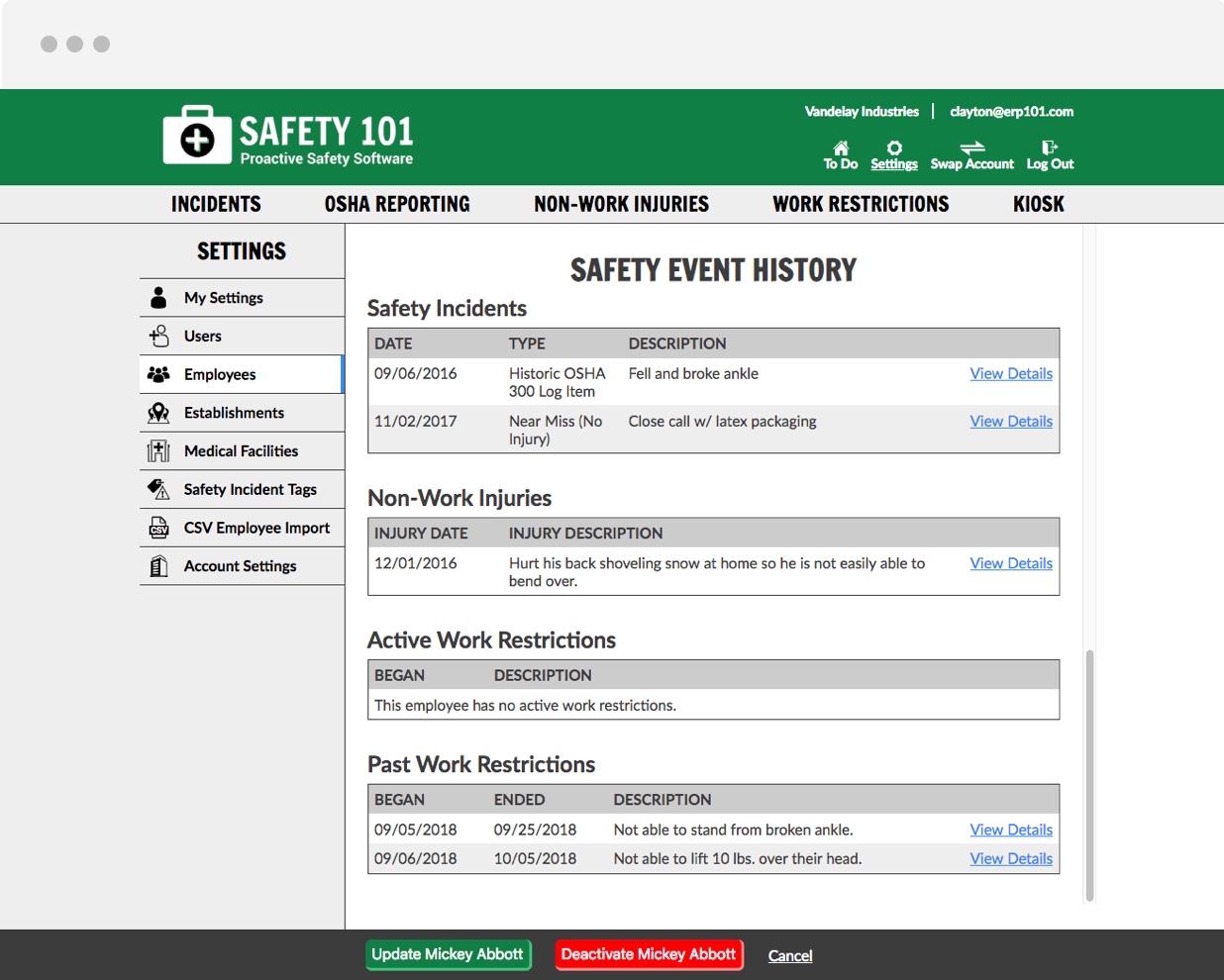Image resolution: width=1224 pixels, height=980 pixels.
Task: Go to Non-Work Injuries tab
Action: click(621, 204)
